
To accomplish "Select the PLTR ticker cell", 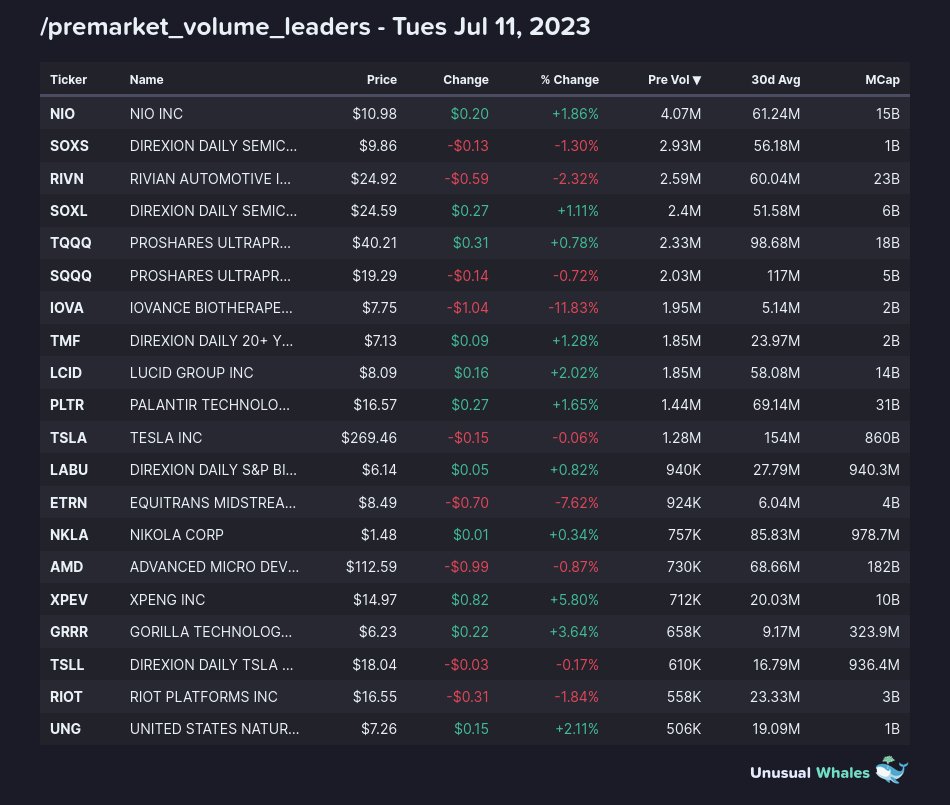I will coord(67,405).
